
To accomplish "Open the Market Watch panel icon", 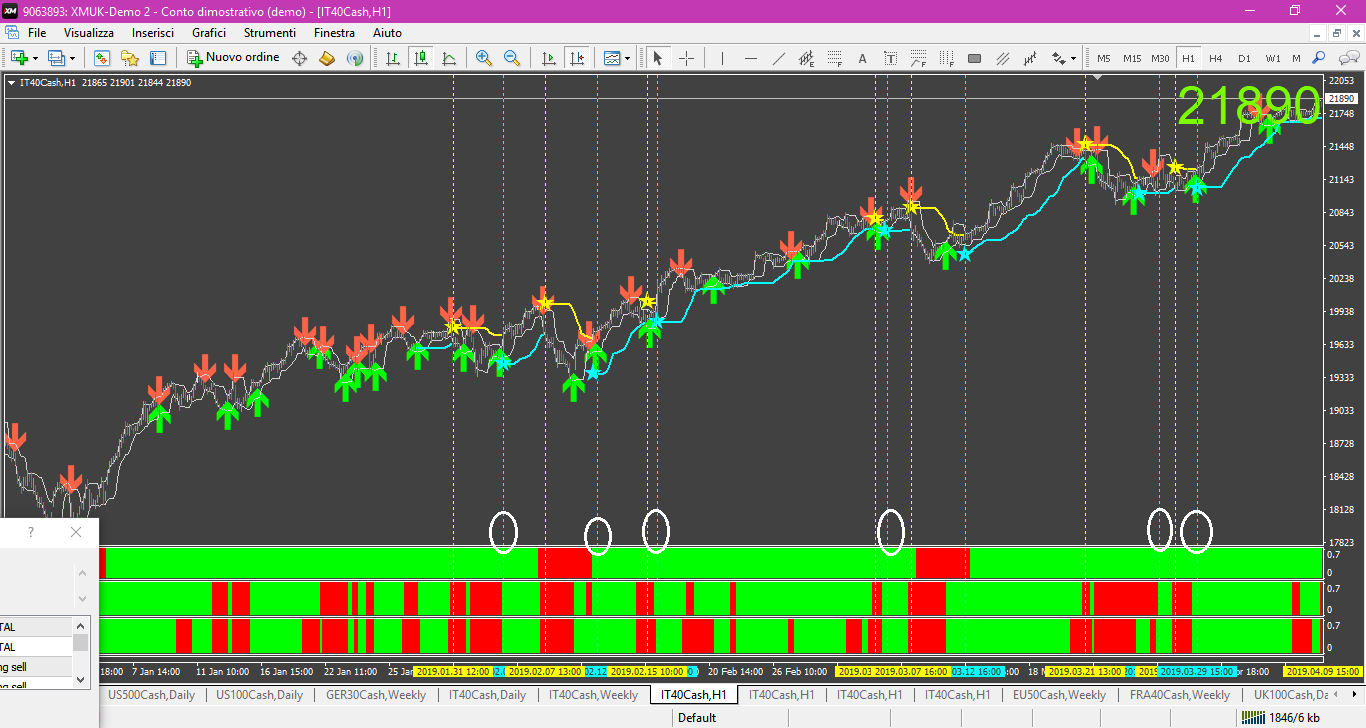I will coord(102,58).
